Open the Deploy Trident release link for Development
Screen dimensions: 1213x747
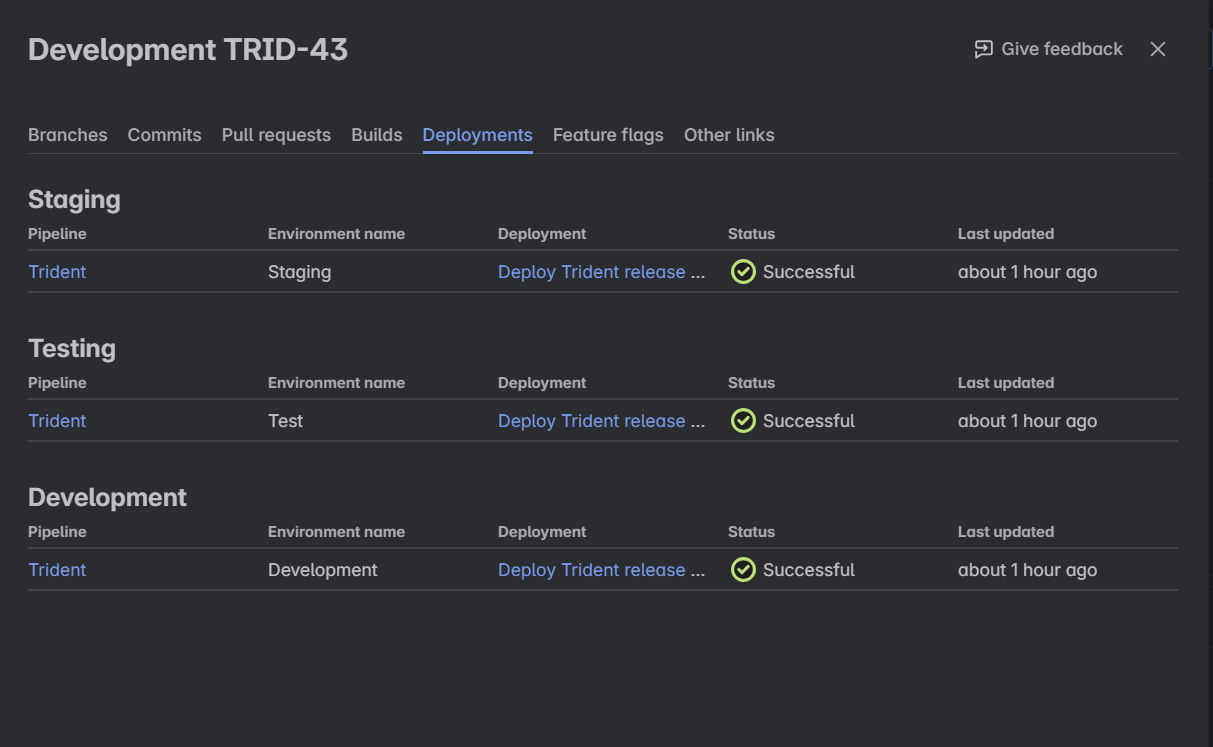point(601,569)
